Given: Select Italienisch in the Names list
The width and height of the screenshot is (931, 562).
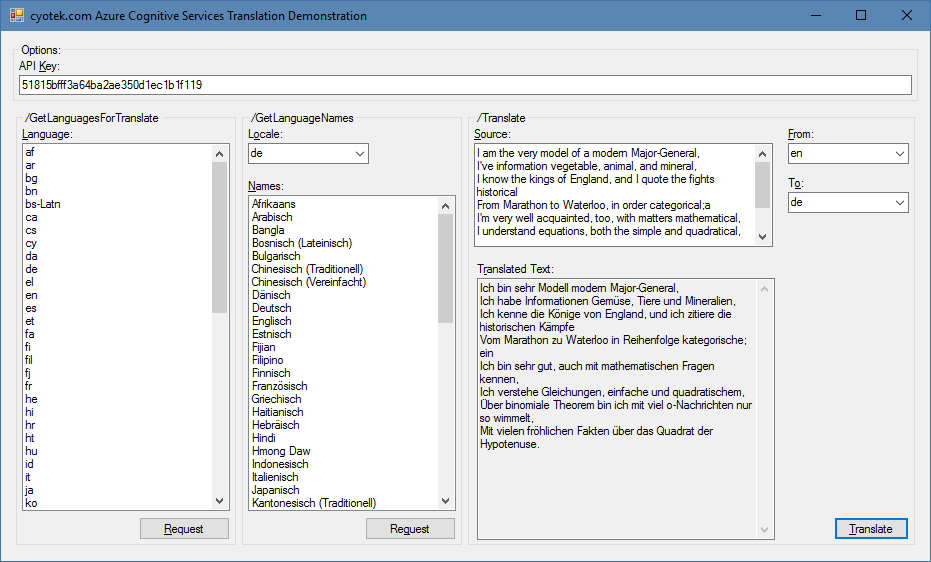Looking at the screenshot, I should point(344,478).
